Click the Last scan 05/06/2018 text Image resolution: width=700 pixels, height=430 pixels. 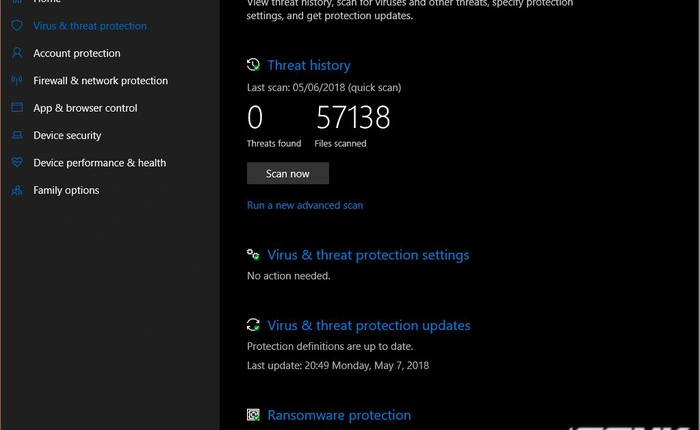coord(324,88)
